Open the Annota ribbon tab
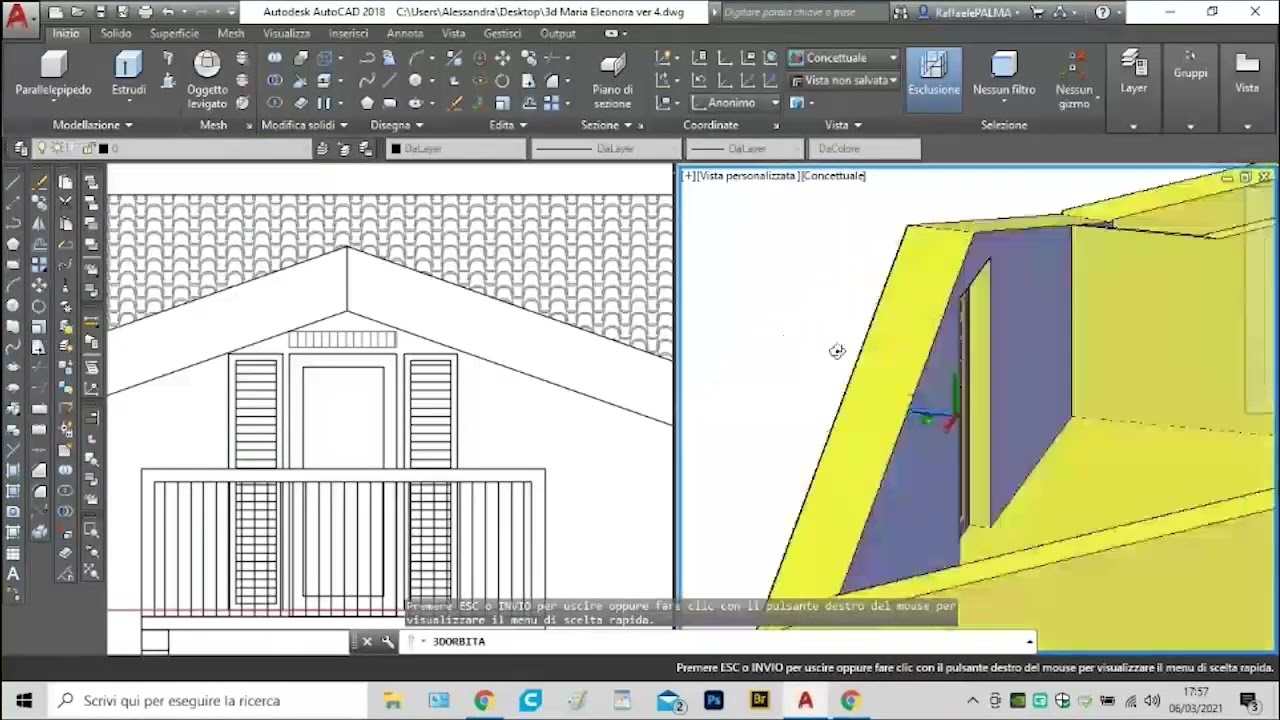The height and width of the screenshot is (720, 1280). tap(405, 33)
